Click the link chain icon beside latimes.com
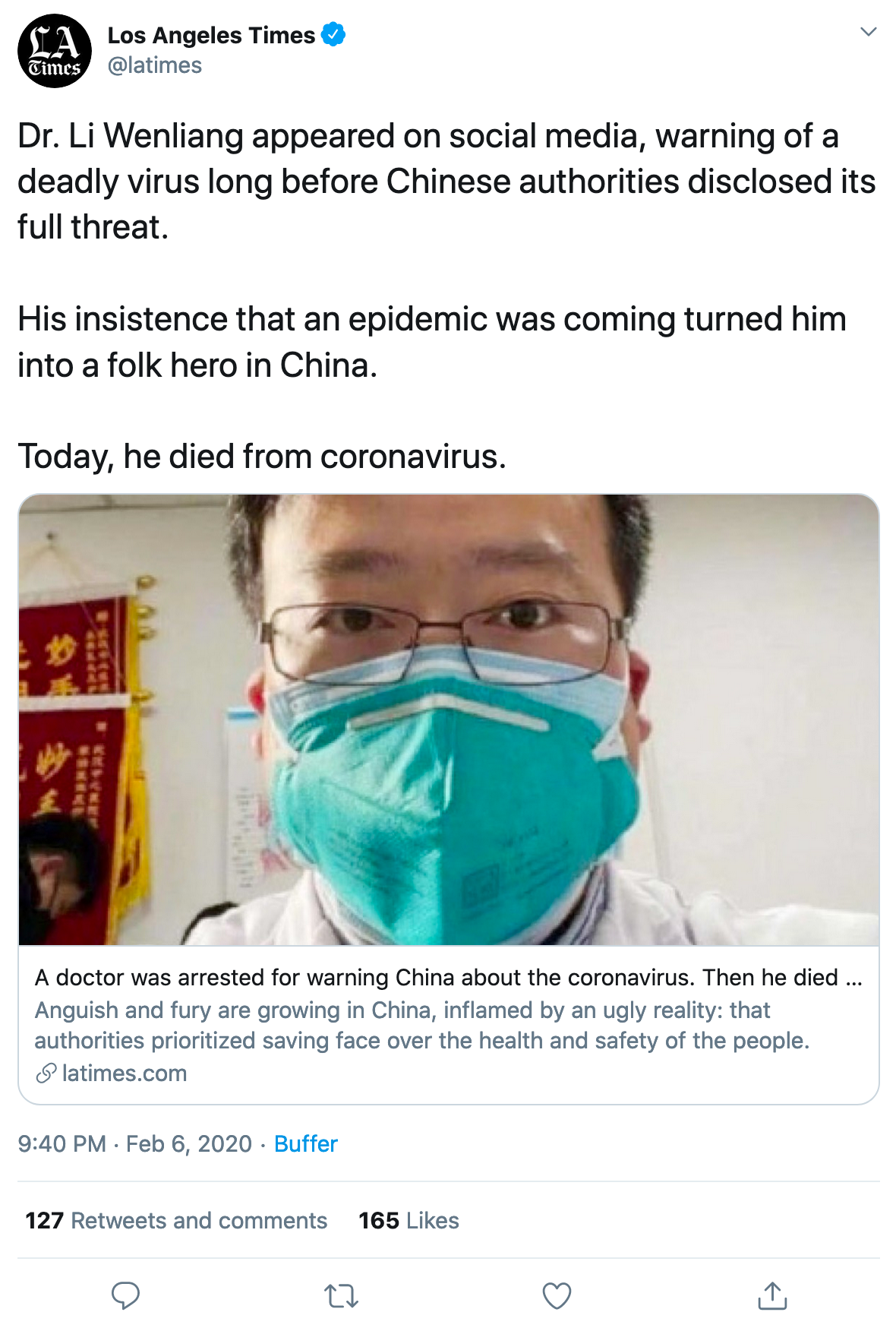 pos(46,1073)
